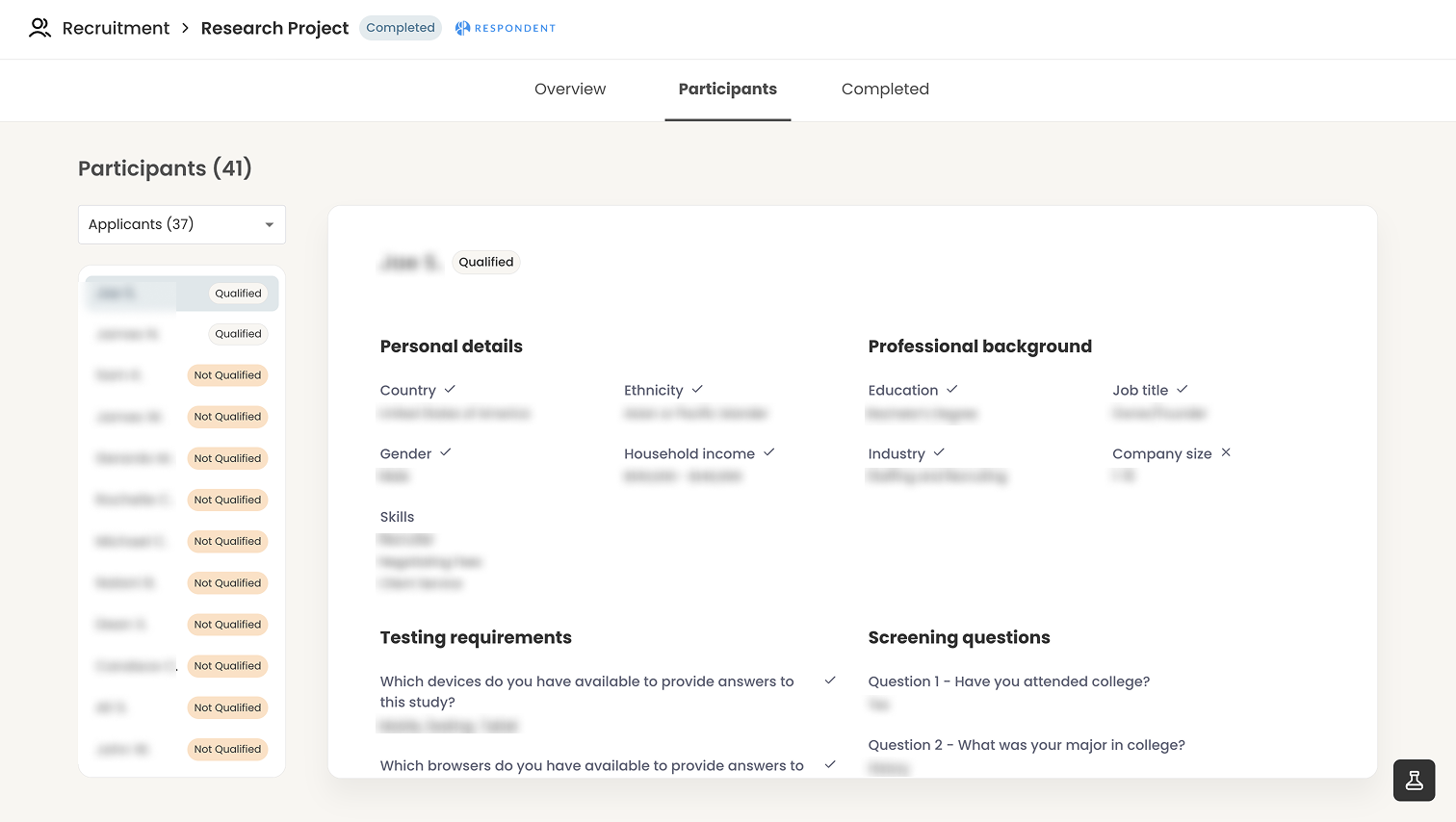Image resolution: width=1456 pixels, height=822 pixels.
Task: Click the flask icon button
Action: click(x=1415, y=781)
